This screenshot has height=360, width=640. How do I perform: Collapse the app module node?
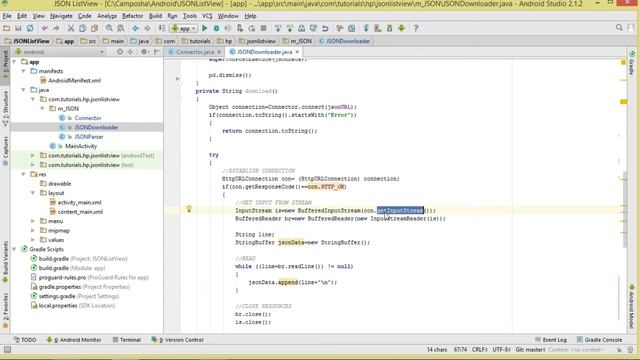click(x=15, y=62)
